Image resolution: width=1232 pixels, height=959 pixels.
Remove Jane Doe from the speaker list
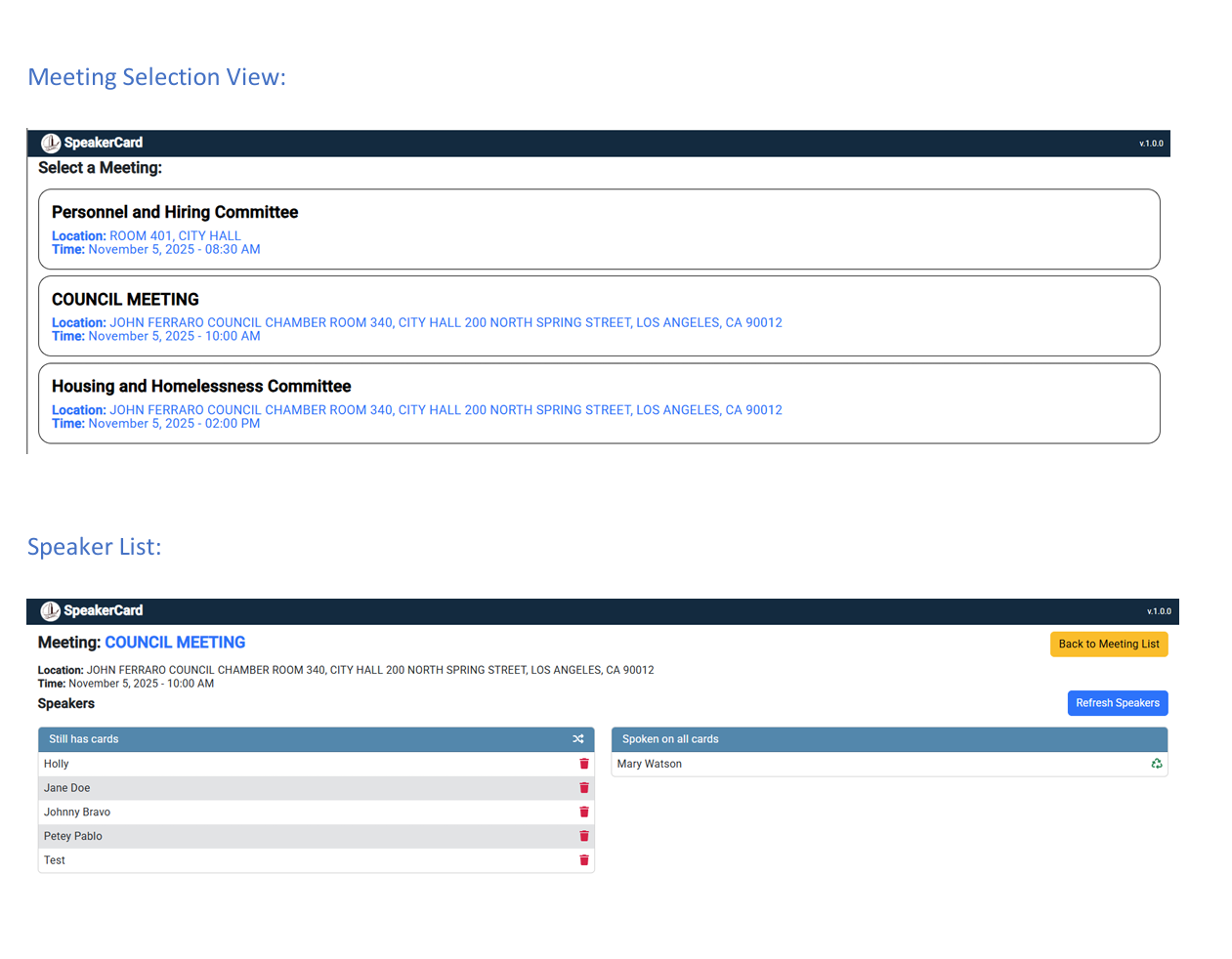[x=583, y=788]
